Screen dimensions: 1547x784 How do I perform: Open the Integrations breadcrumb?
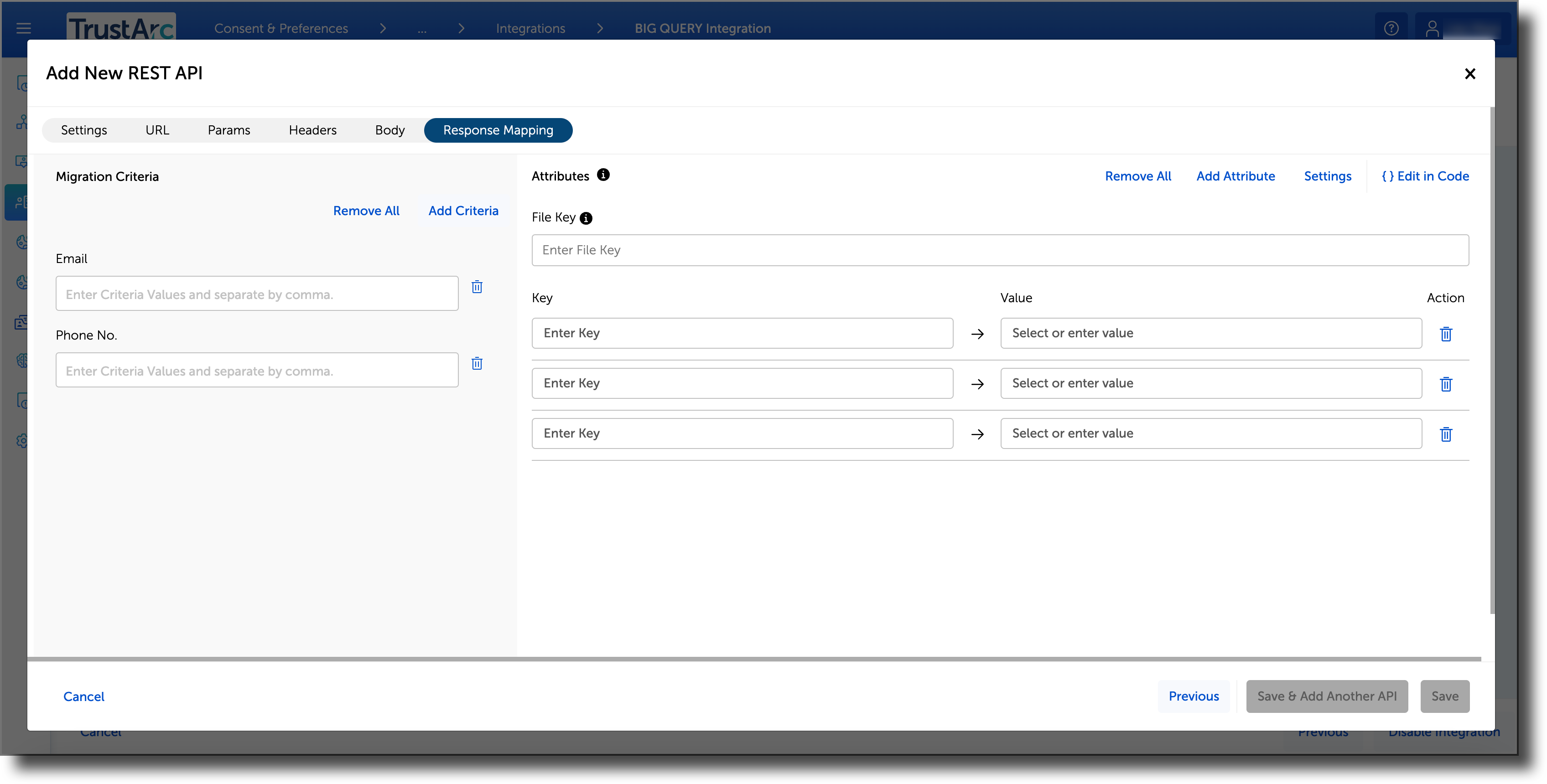(x=530, y=28)
